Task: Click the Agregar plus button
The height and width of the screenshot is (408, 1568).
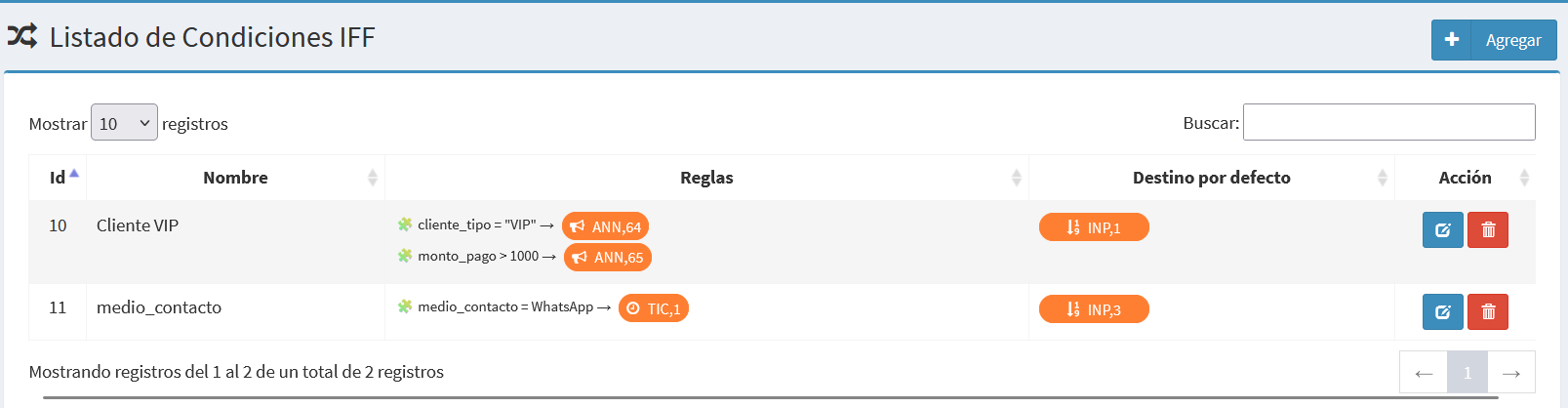Action: click(1494, 40)
